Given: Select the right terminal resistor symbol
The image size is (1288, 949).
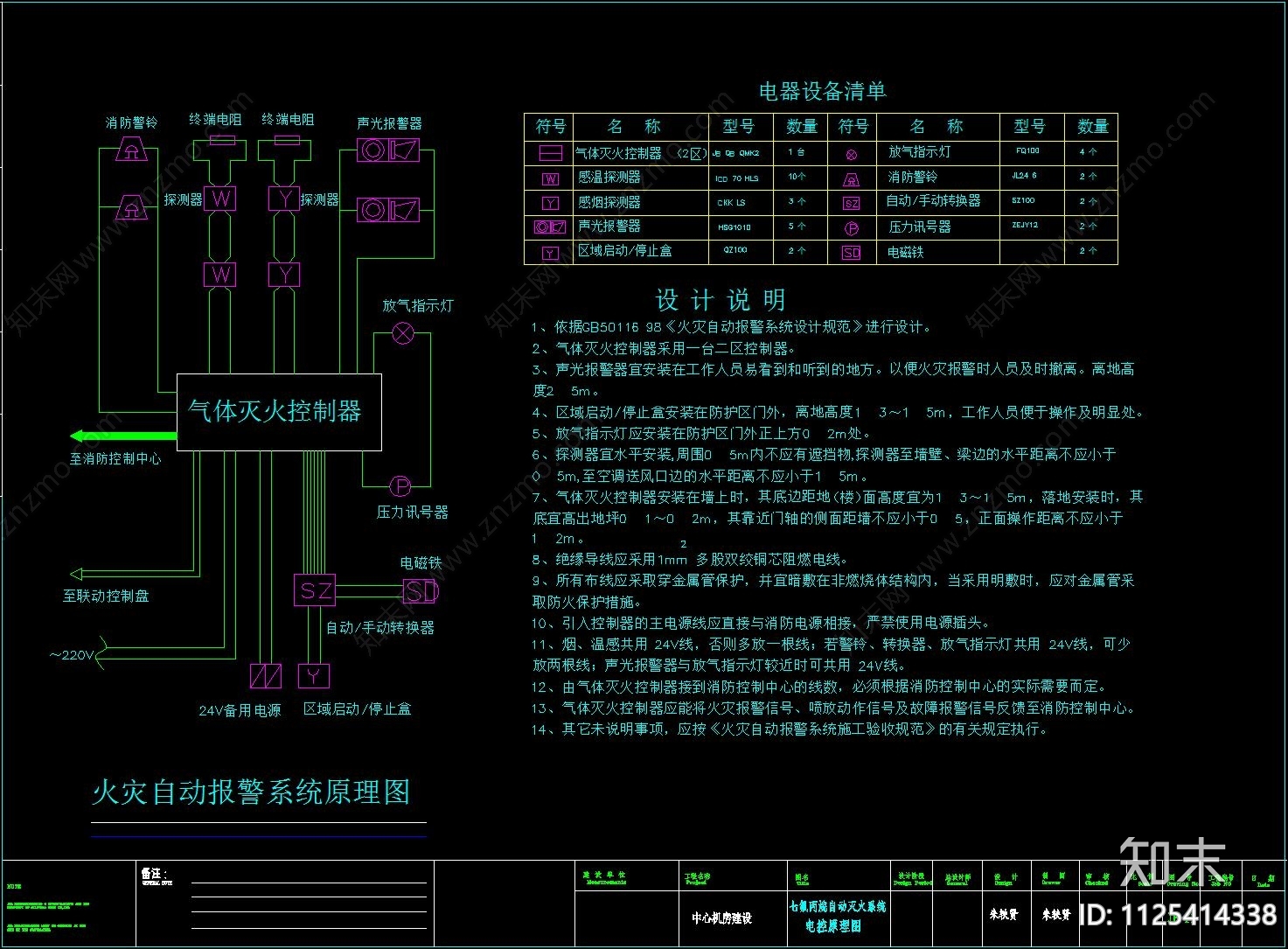Looking at the screenshot, I should point(287,140).
